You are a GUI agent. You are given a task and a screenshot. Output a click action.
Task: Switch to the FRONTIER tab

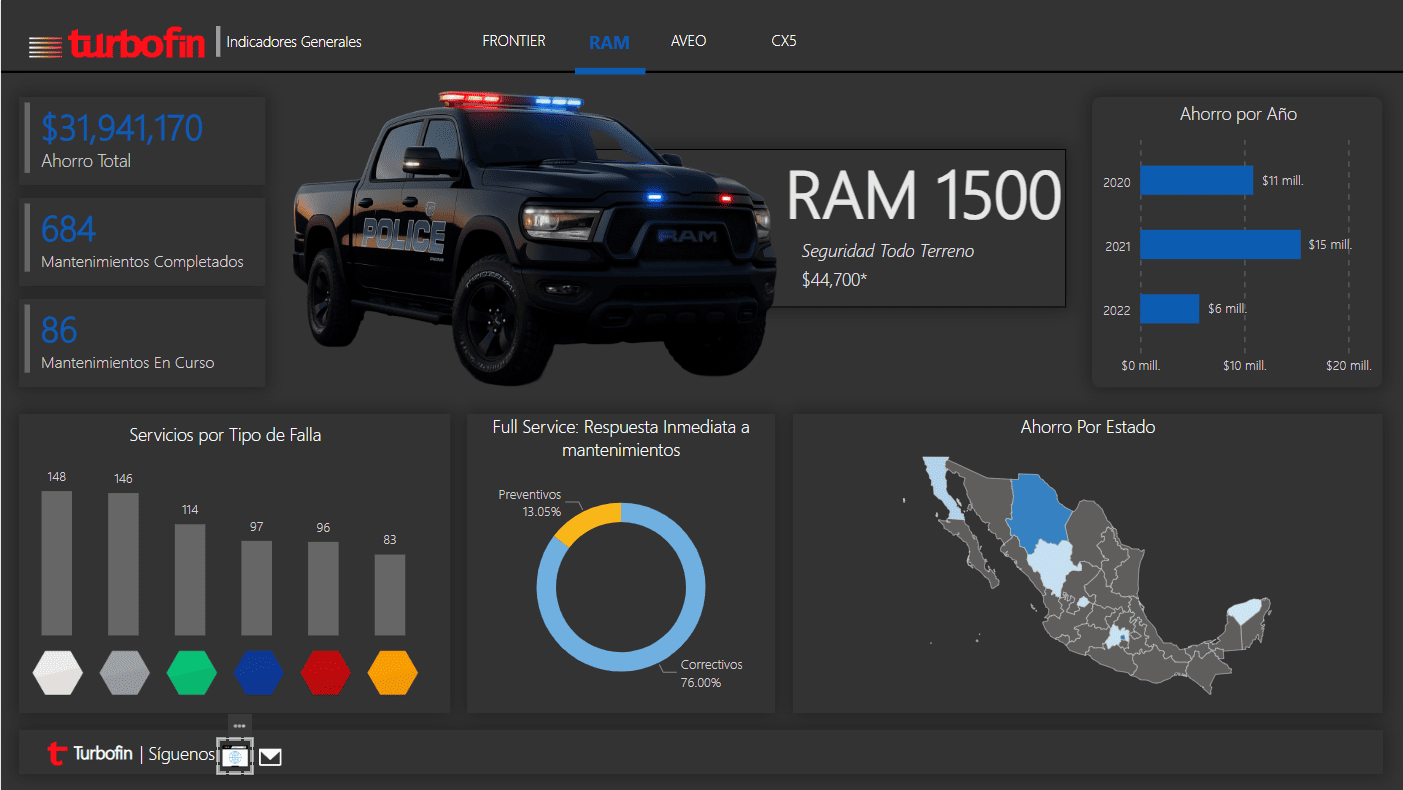514,41
